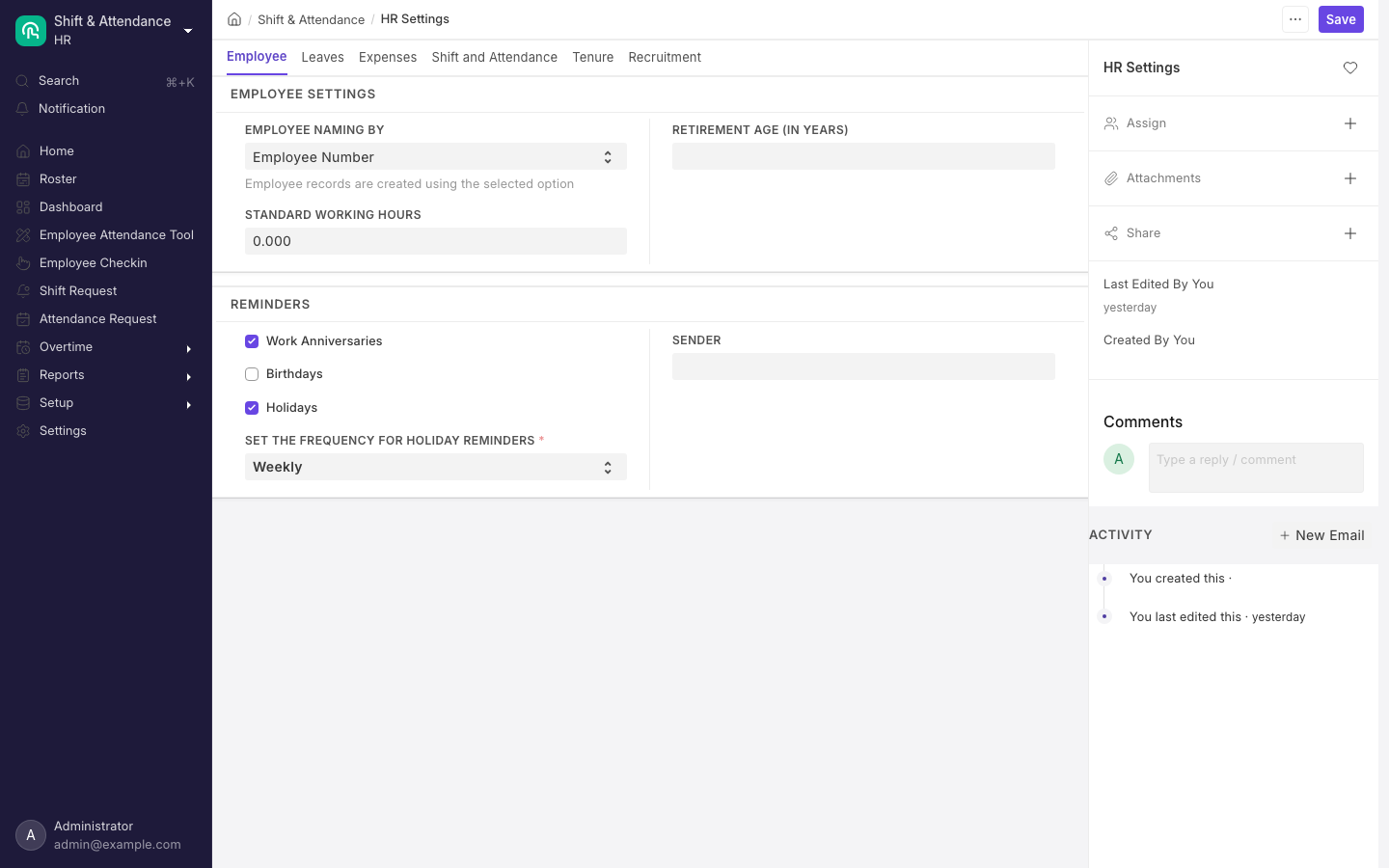Open the three-dots more options menu
The height and width of the screenshot is (868, 1389).
pyautogui.click(x=1295, y=19)
